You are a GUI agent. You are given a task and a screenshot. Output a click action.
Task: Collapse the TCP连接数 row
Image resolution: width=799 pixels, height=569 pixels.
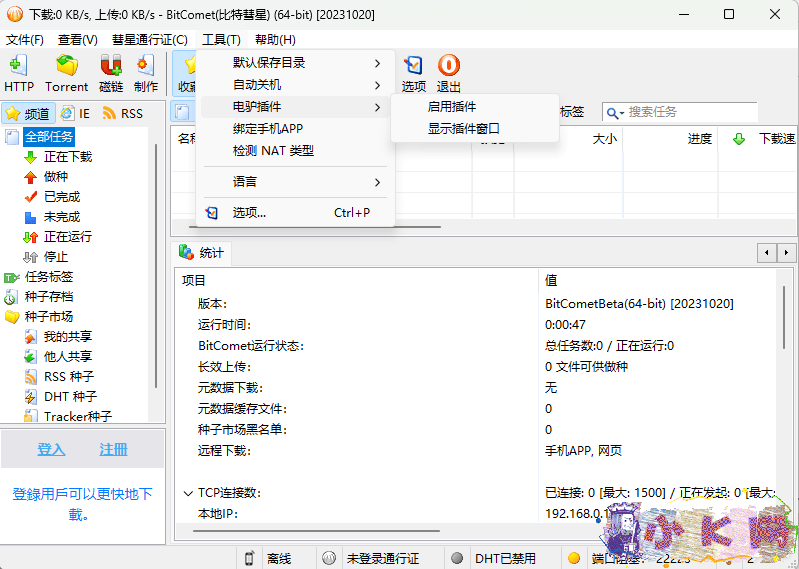click(188, 493)
